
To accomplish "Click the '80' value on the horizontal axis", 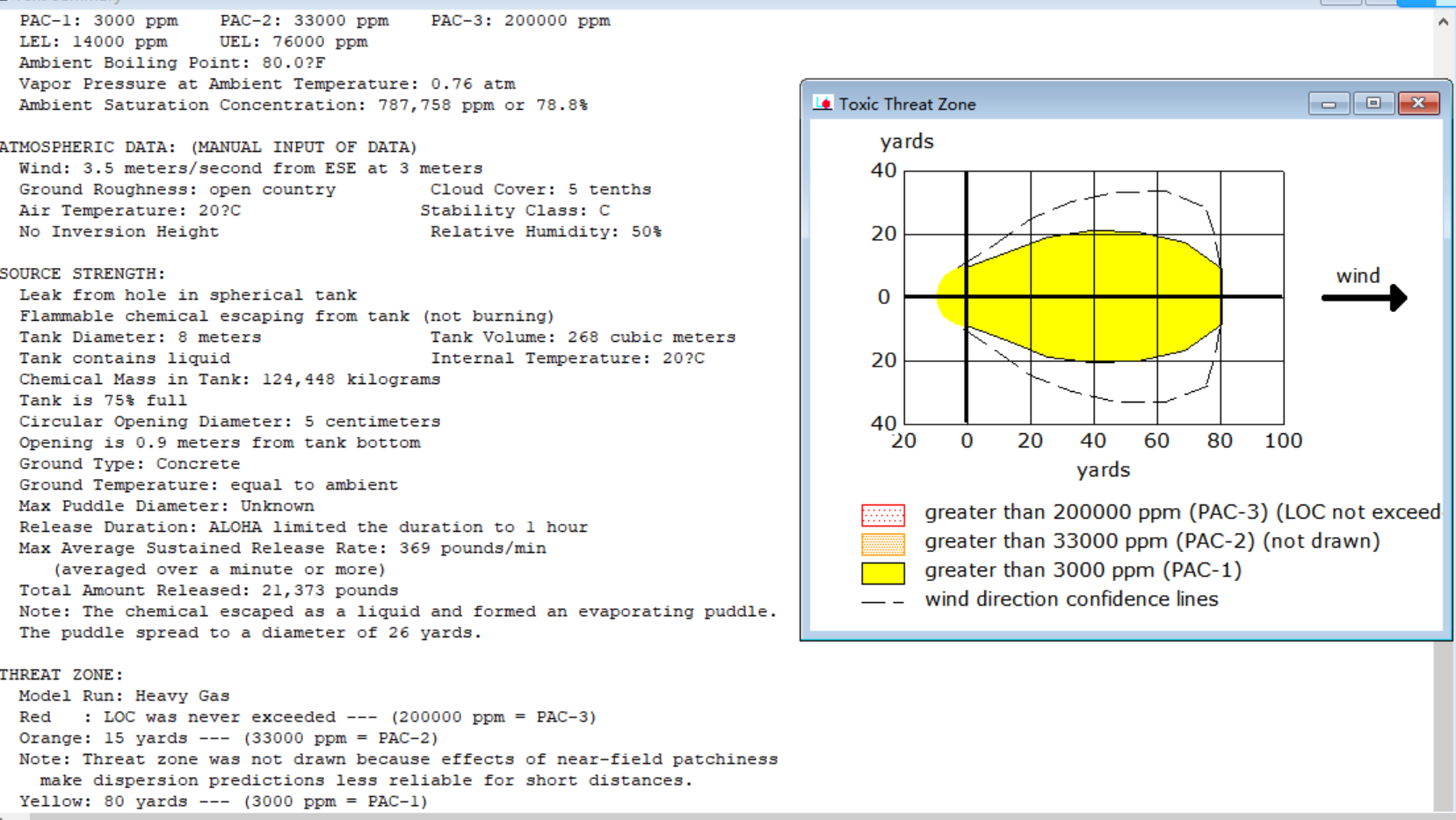I will [1220, 440].
